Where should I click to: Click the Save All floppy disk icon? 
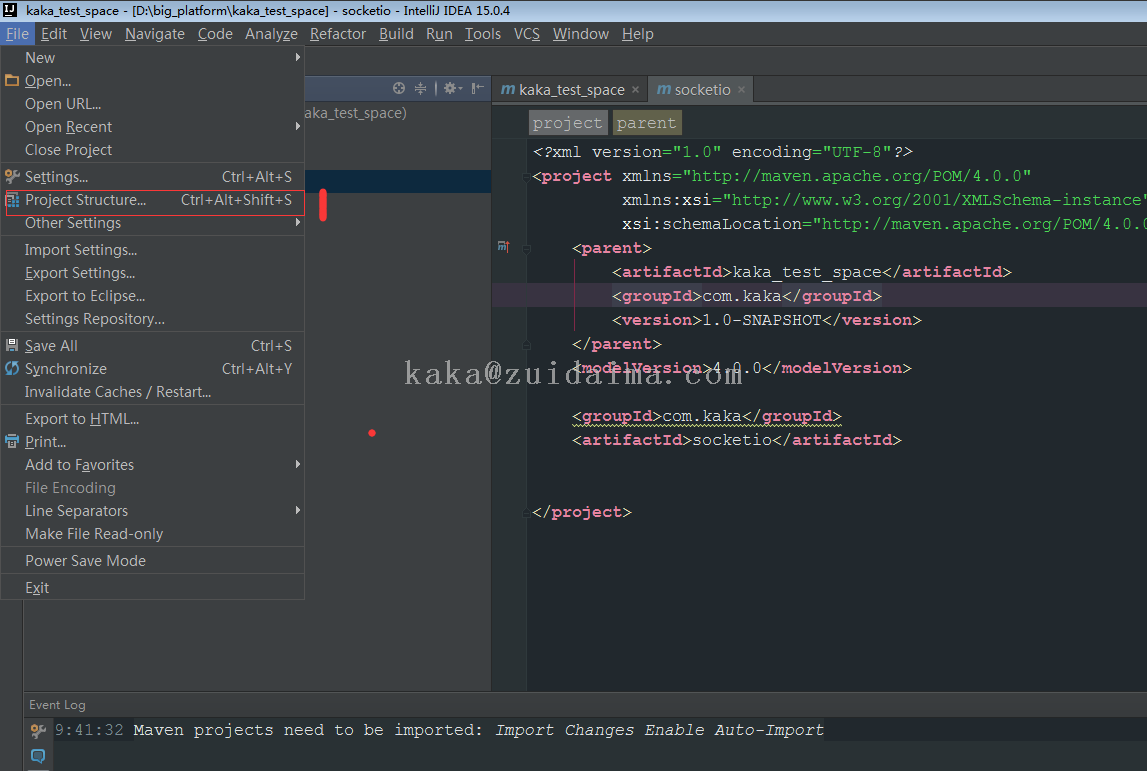(12, 345)
